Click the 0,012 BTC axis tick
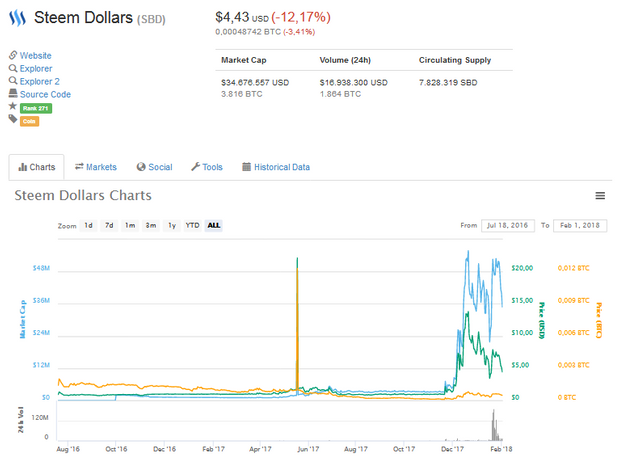This screenshot has height=462, width=640. 573,268
